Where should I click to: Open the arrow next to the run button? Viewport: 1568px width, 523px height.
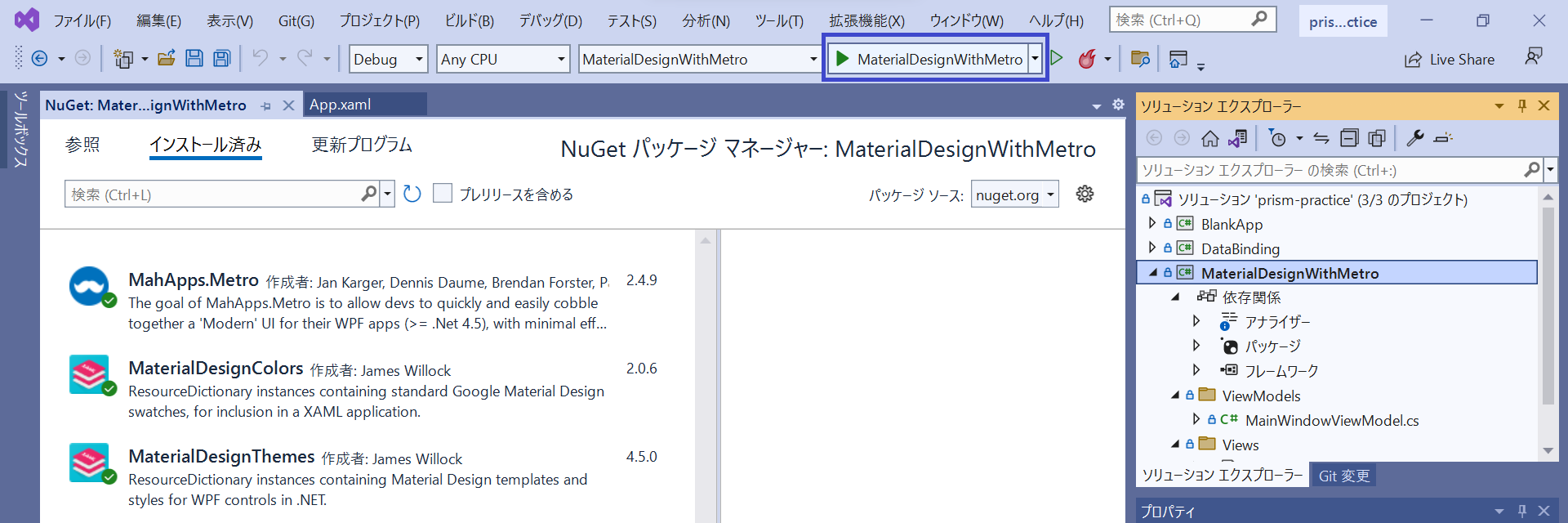coord(1035,58)
